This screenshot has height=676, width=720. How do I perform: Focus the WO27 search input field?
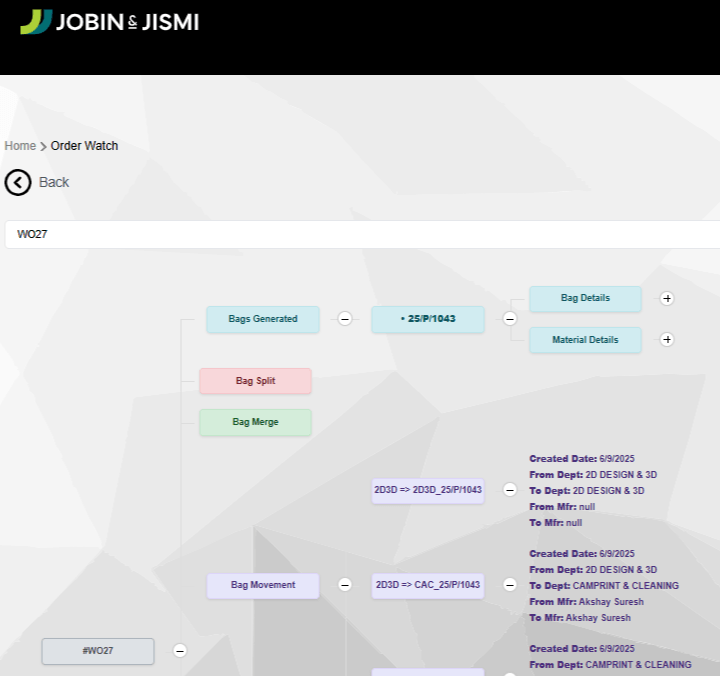click(360, 234)
